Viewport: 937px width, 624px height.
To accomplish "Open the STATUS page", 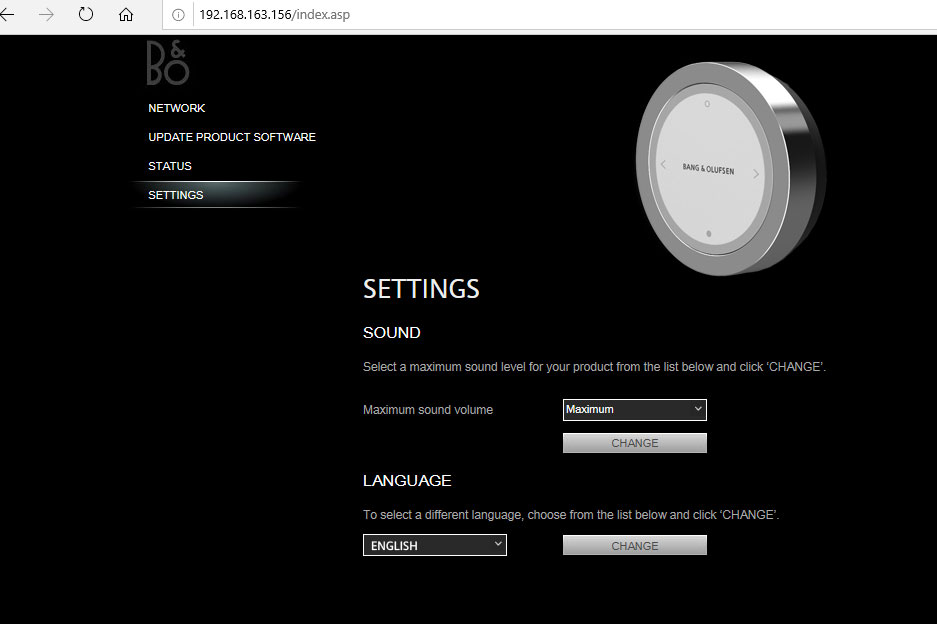I will (170, 166).
